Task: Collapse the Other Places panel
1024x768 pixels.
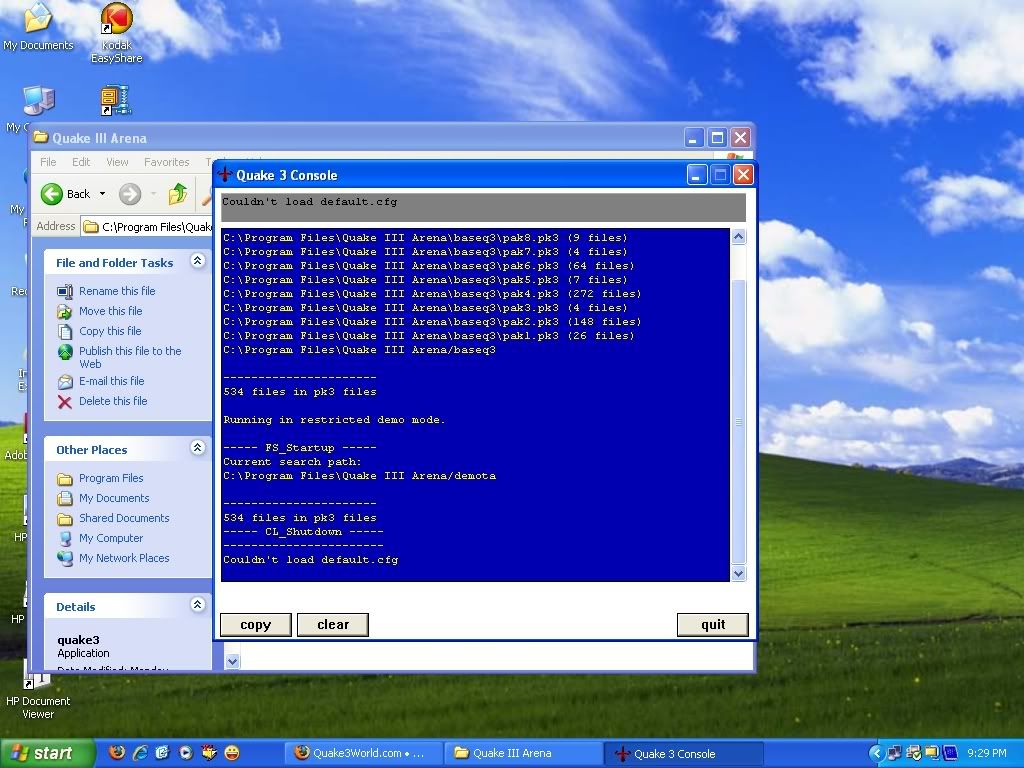Action: pyautogui.click(x=197, y=448)
